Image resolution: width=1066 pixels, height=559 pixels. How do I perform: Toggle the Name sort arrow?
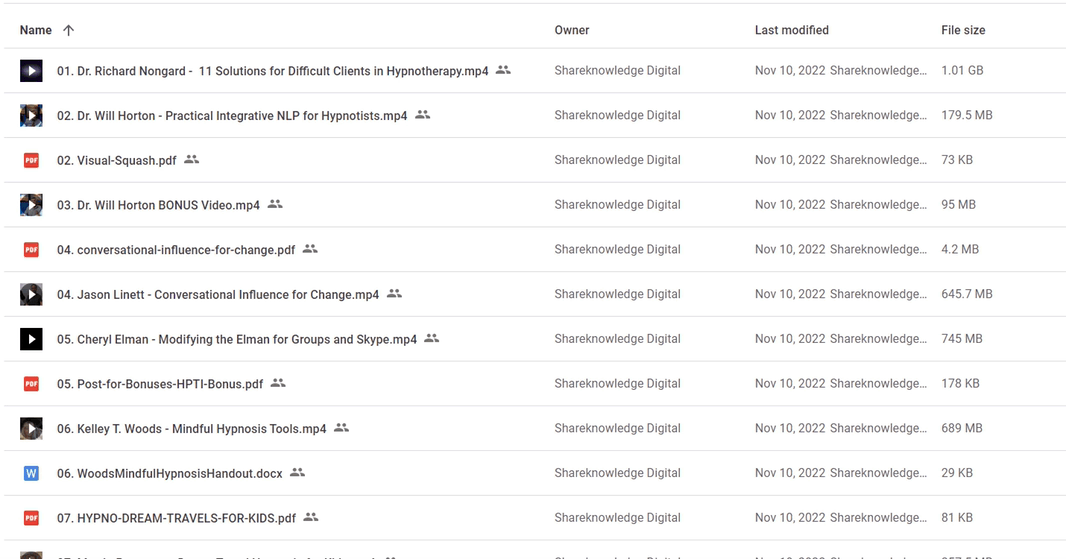click(x=68, y=30)
